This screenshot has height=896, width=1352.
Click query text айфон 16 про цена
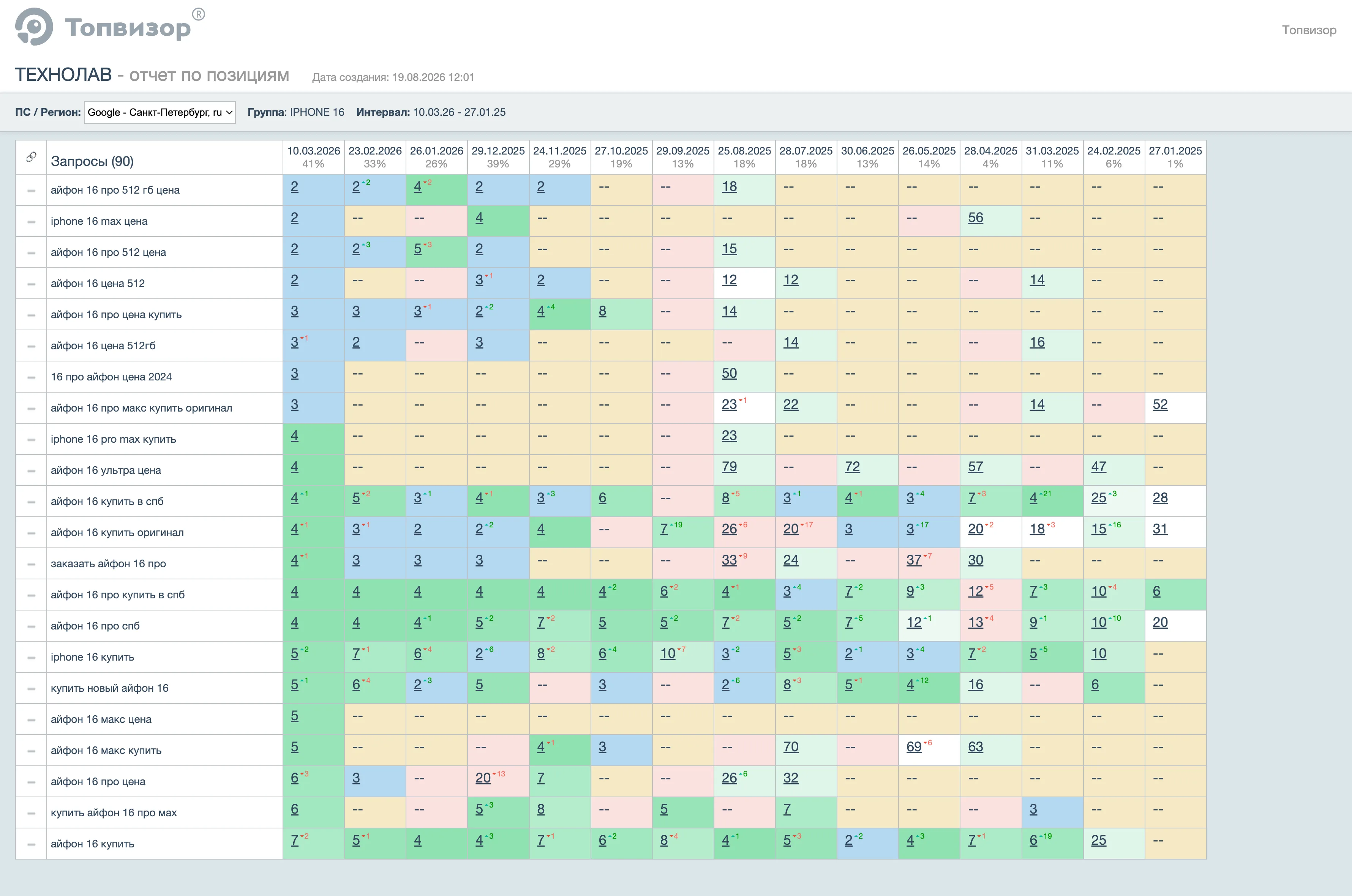(x=98, y=782)
